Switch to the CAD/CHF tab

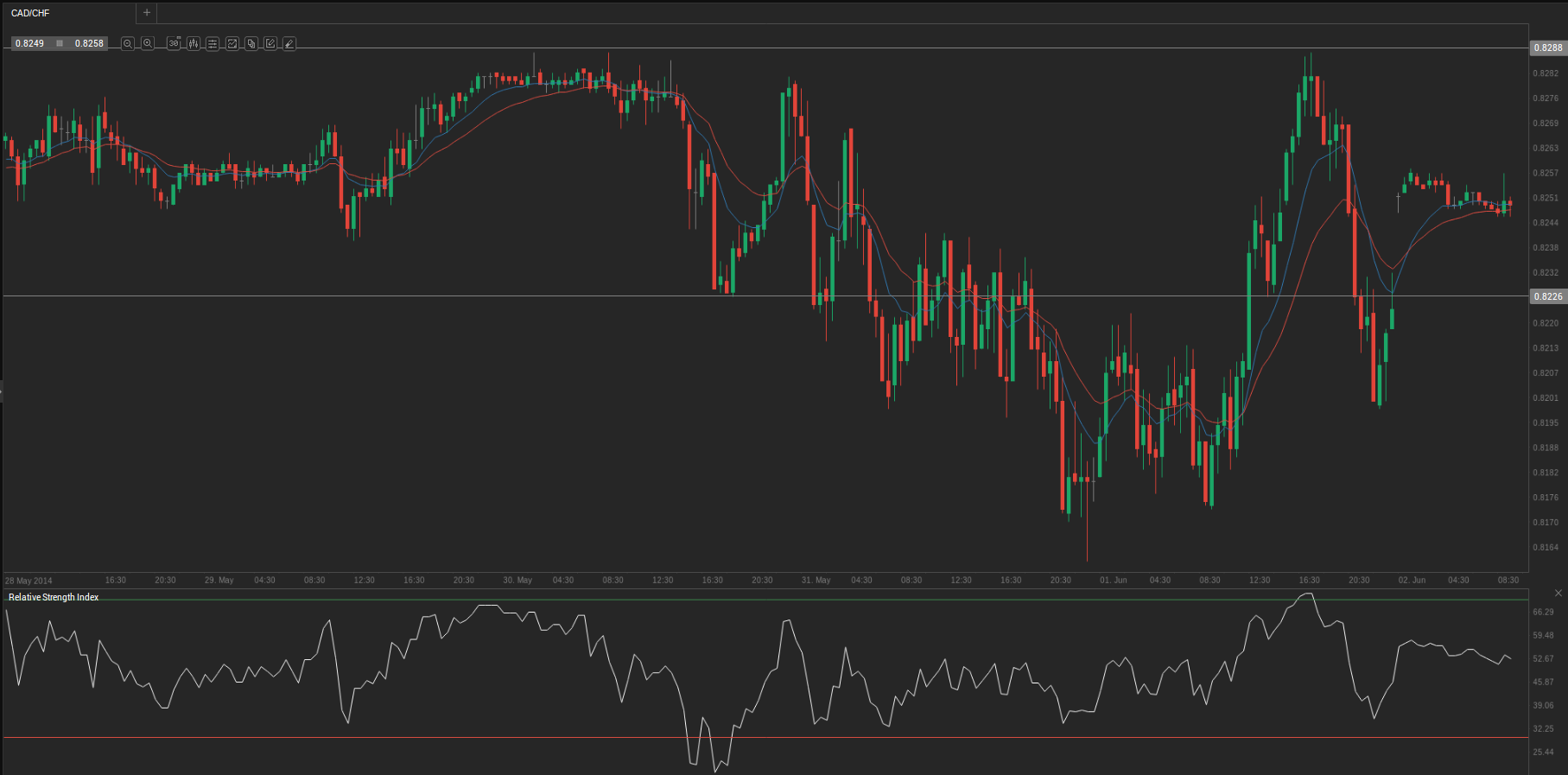31,13
